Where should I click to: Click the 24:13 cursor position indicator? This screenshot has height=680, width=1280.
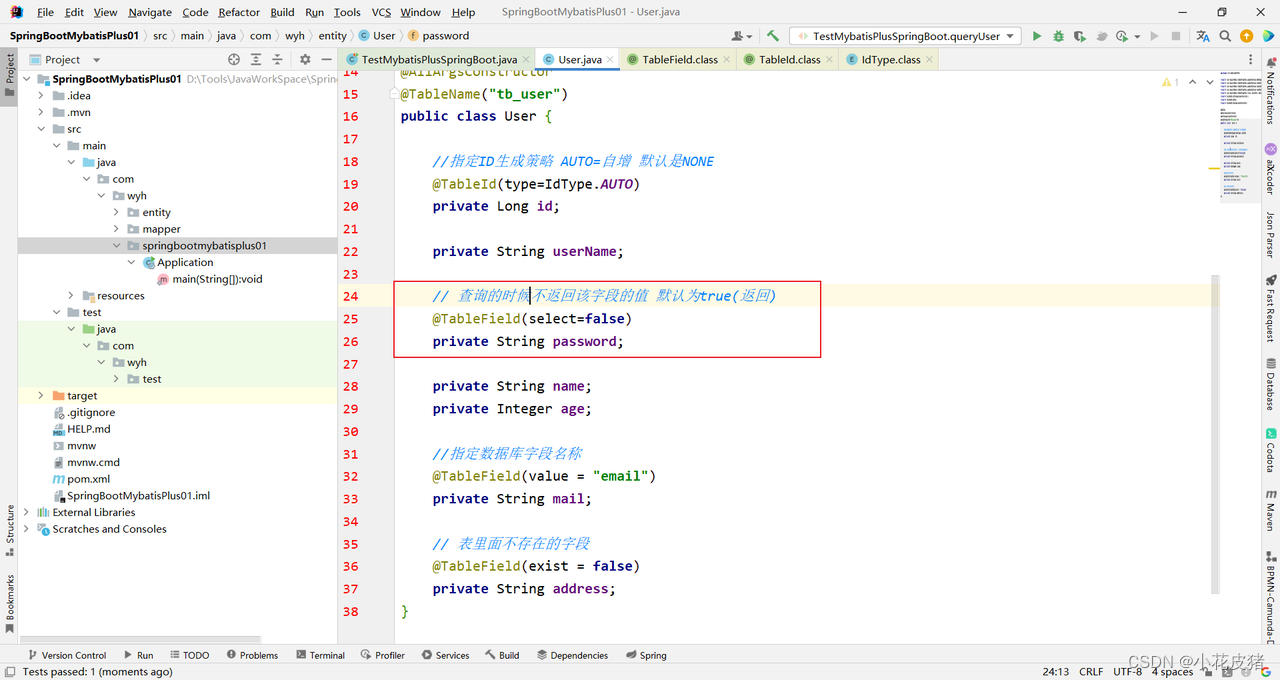(1056, 672)
